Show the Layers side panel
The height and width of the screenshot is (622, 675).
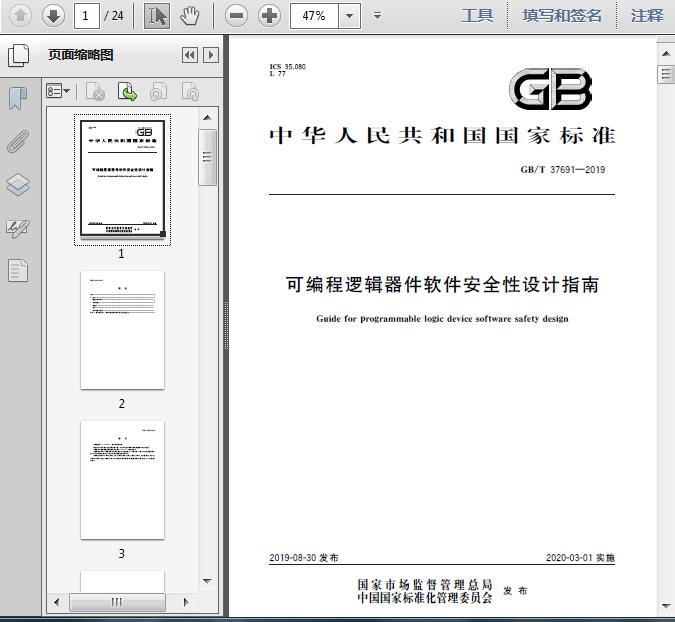(18, 185)
